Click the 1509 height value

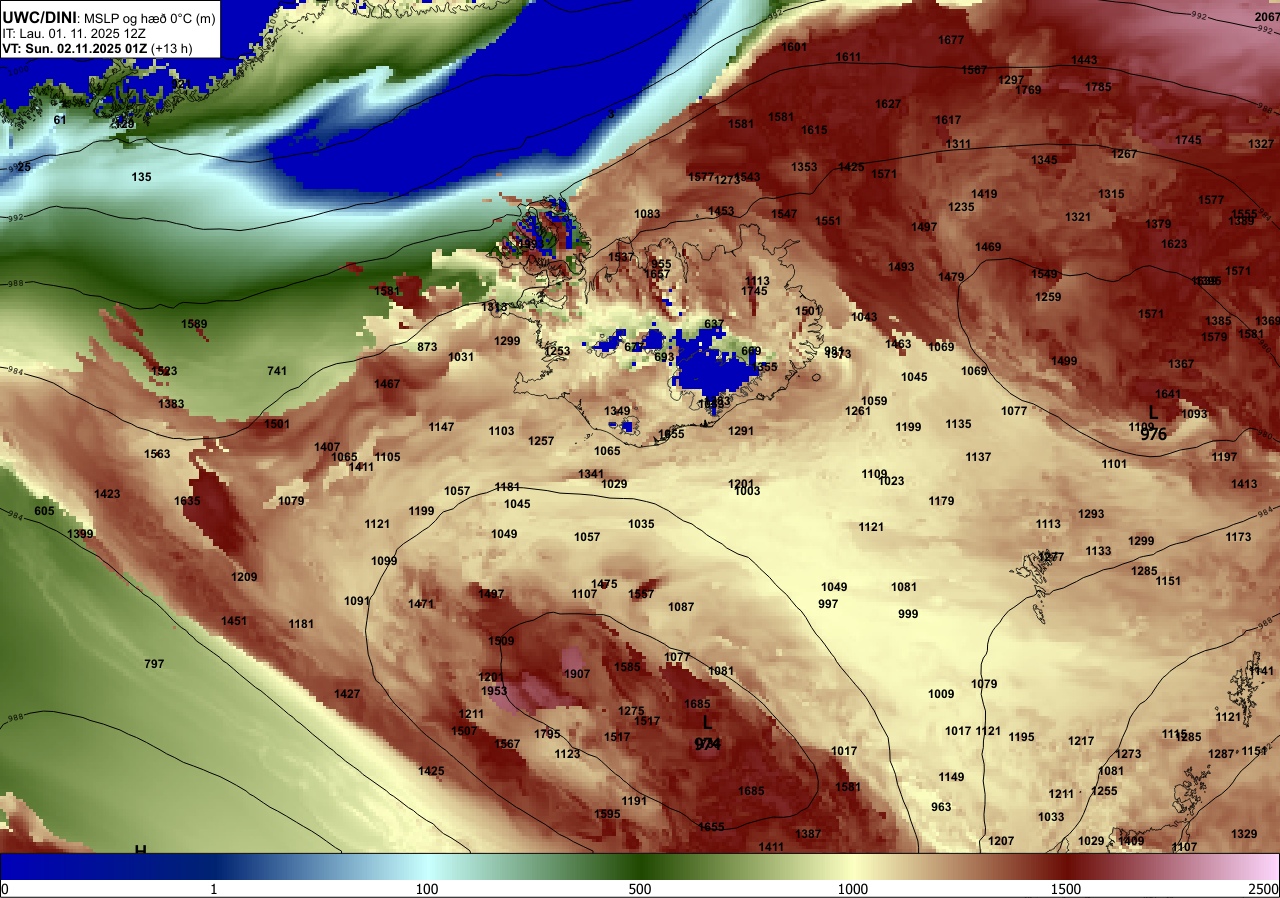pos(501,640)
